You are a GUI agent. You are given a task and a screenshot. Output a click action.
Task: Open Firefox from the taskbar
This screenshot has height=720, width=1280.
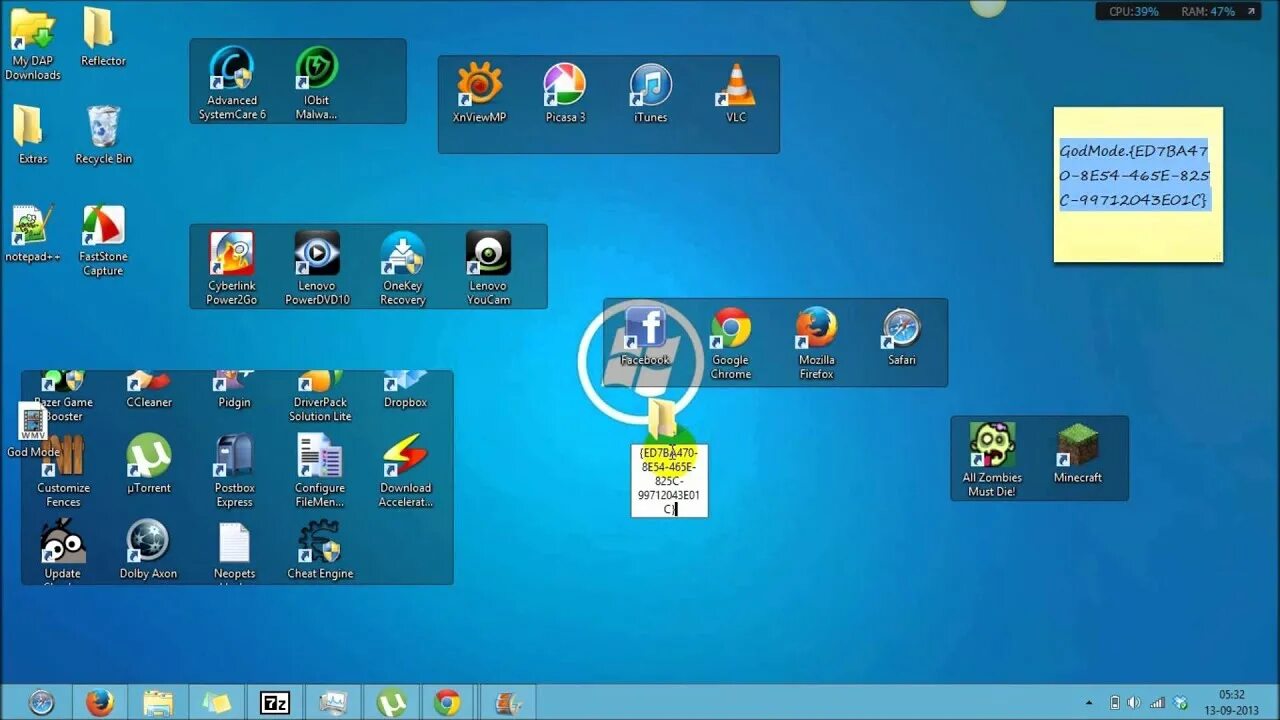click(99, 703)
